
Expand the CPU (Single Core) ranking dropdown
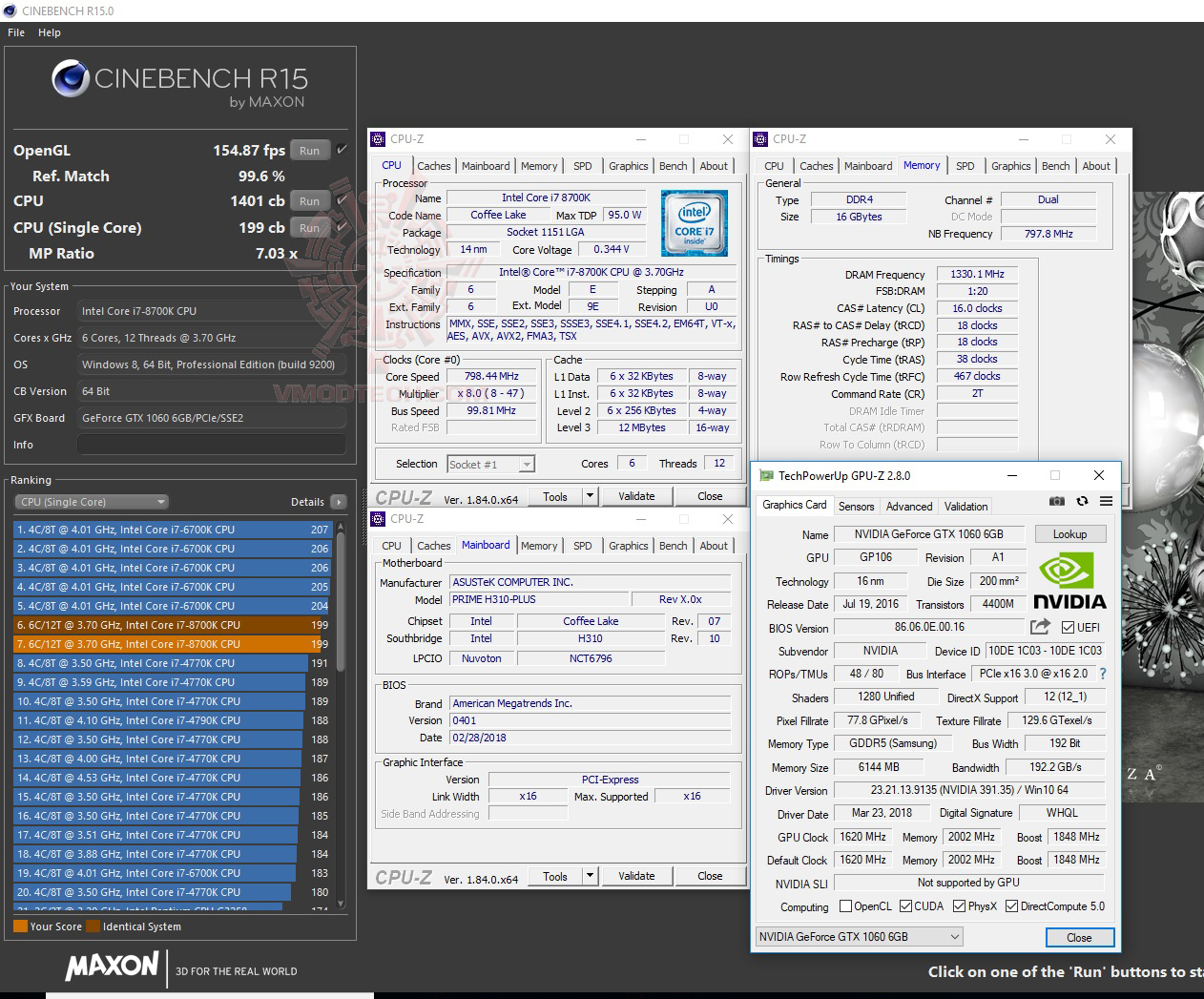click(159, 501)
